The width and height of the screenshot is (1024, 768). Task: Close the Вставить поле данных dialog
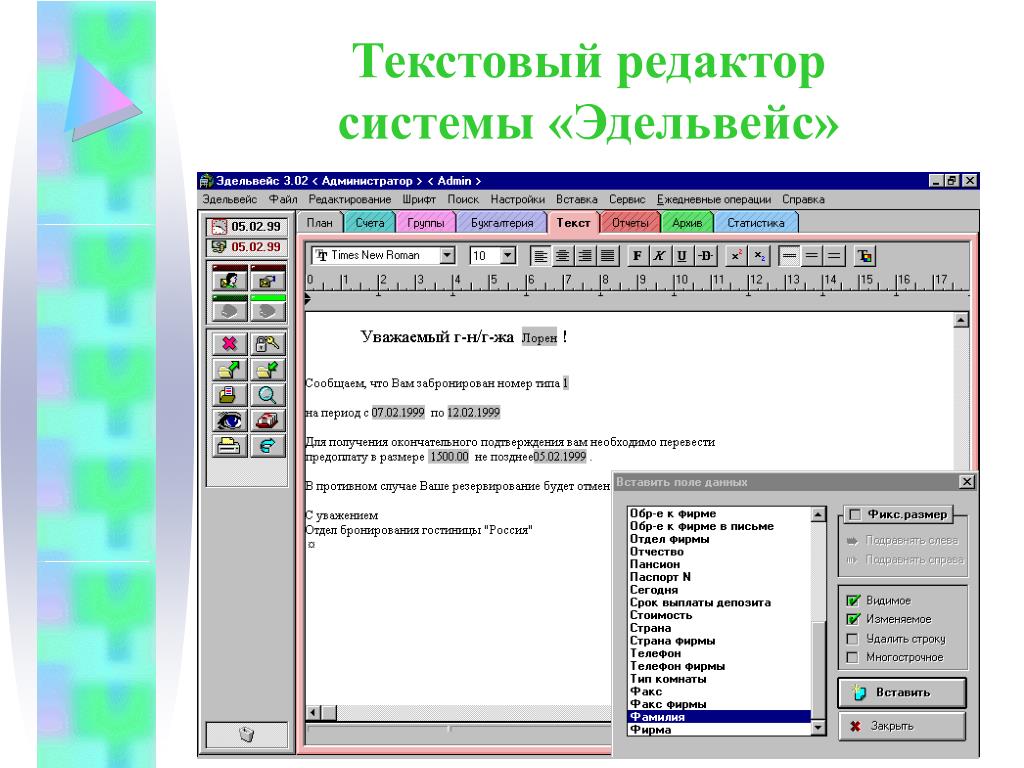[x=967, y=482]
